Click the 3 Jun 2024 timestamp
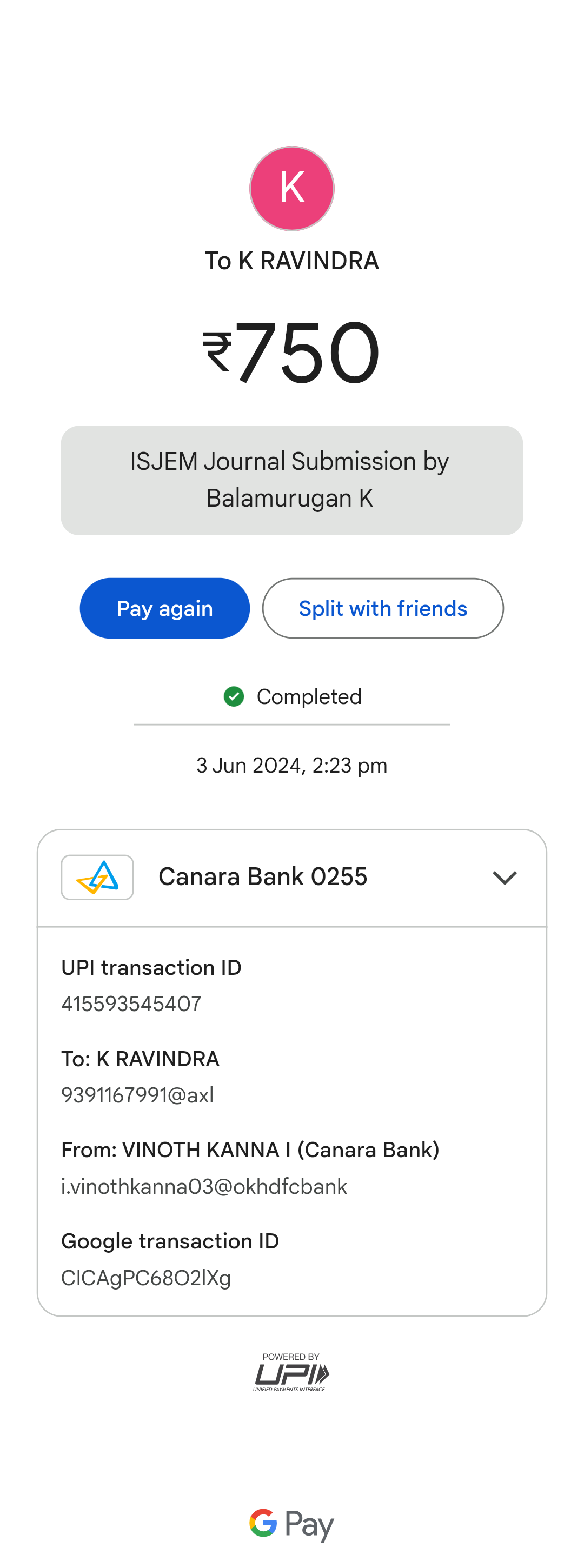This screenshot has height=1568, width=584. [291, 765]
